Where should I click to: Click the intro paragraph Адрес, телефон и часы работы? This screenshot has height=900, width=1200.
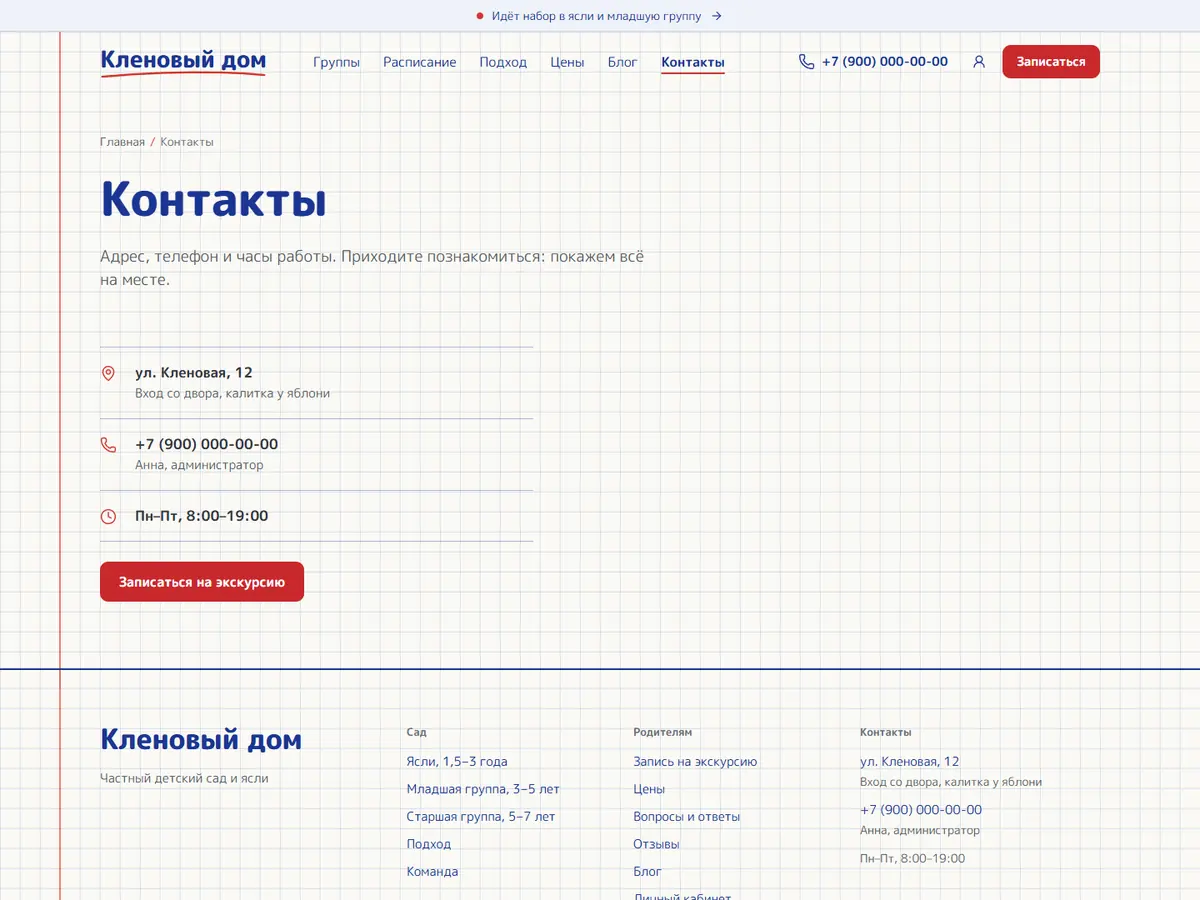click(x=372, y=268)
